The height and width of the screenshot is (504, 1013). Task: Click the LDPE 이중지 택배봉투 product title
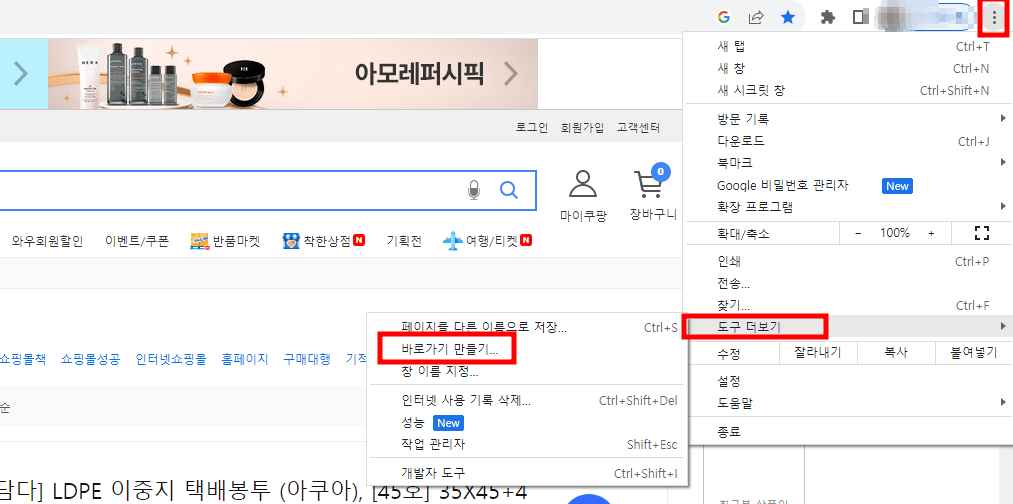point(264,492)
